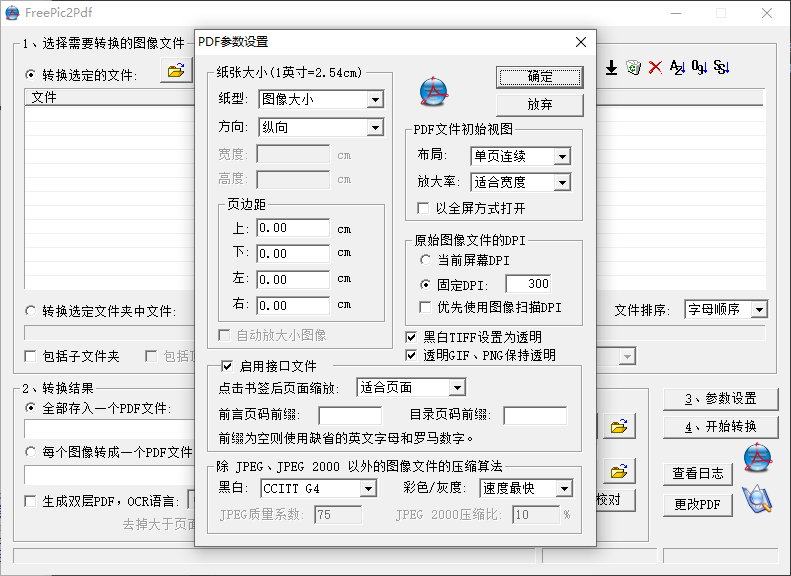Click the 右 right margin field
This screenshot has height=576, width=791.
pos(293,306)
